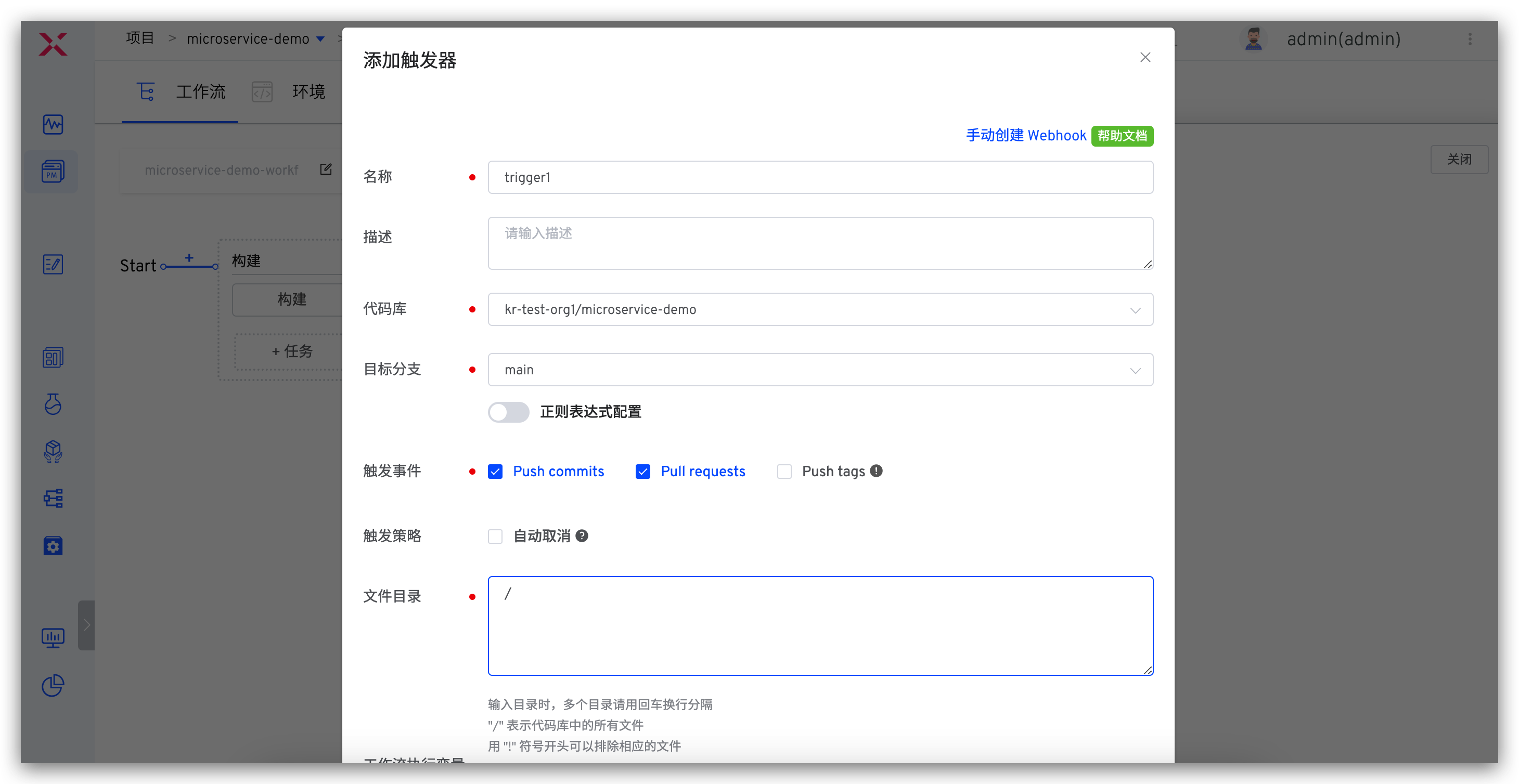Image resolution: width=1519 pixels, height=784 pixels.
Task: Click the Push commits label text
Action: (558, 472)
